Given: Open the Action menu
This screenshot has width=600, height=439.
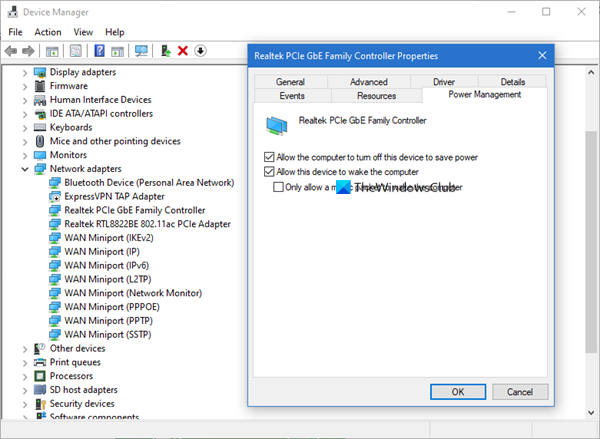Looking at the screenshot, I should [x=48, y=32].
